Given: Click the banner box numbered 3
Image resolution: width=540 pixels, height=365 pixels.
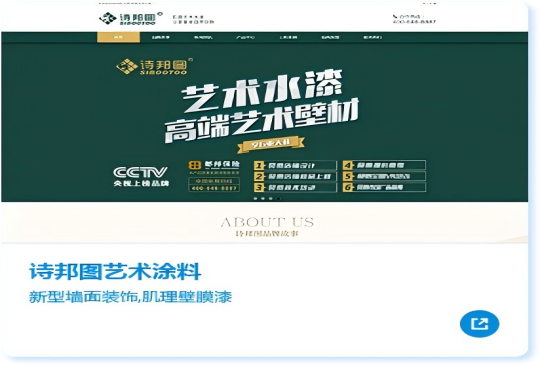Looking at the screenshot, I should 295,188.
